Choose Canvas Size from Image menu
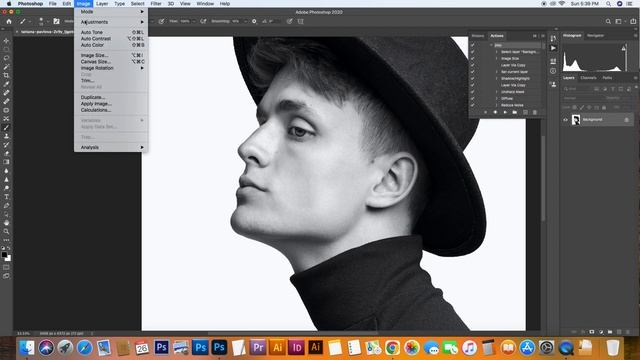 (x=111, y=62)
